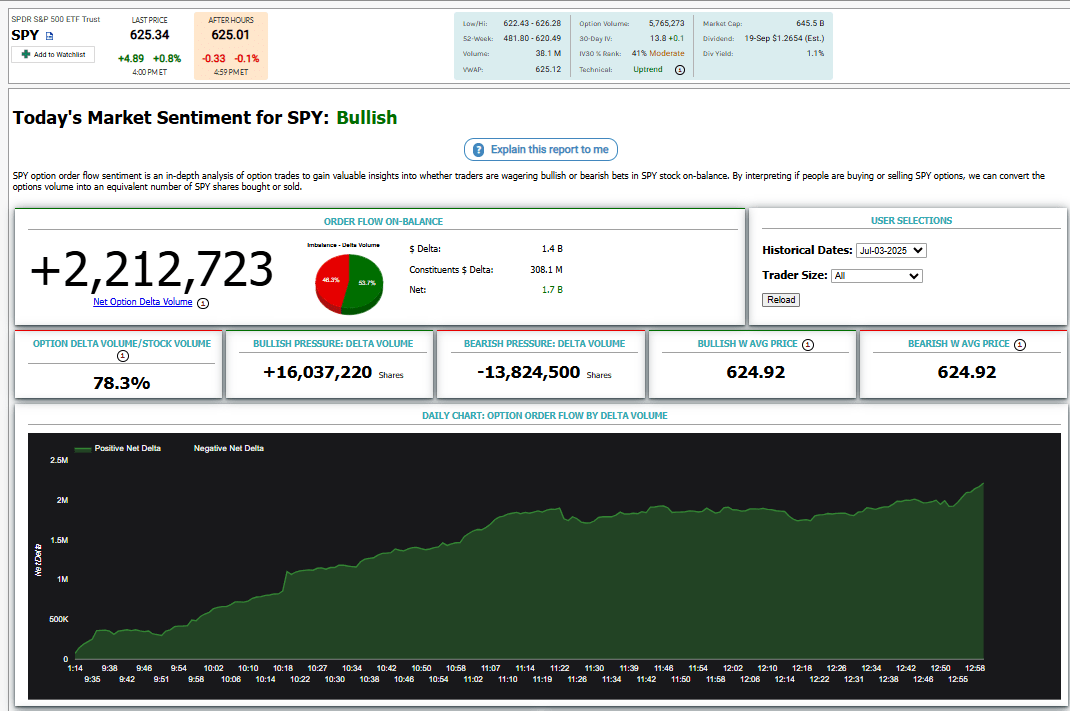1070x711 pixels.
Task: Click the BULLISH PRESSURE: DELTA VOLUME header
Action: pyautogui.click(x=333, y=344)
